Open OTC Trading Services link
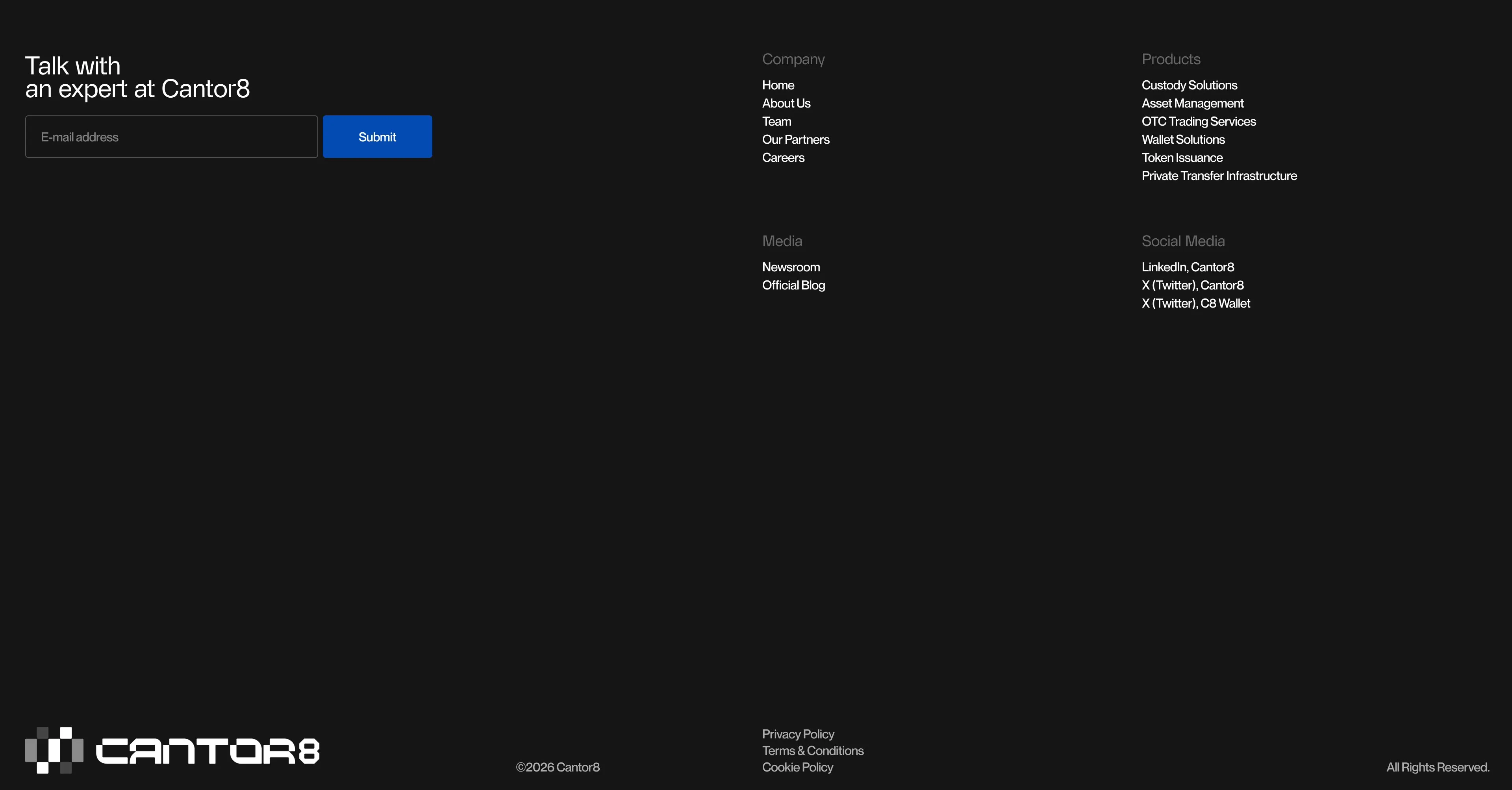 1199,122
